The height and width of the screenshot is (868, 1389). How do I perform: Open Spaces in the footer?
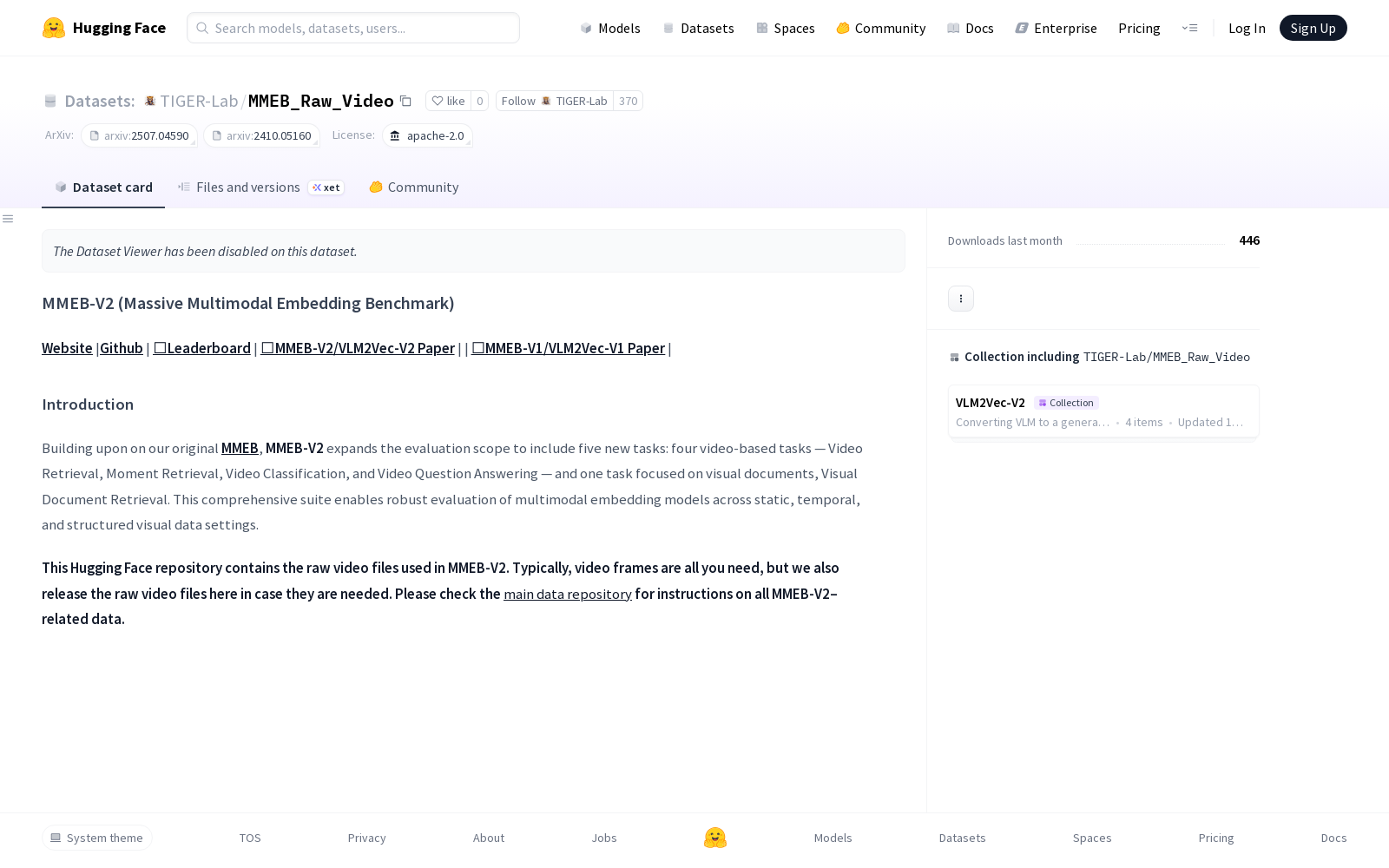click(x=1092, y=838)
